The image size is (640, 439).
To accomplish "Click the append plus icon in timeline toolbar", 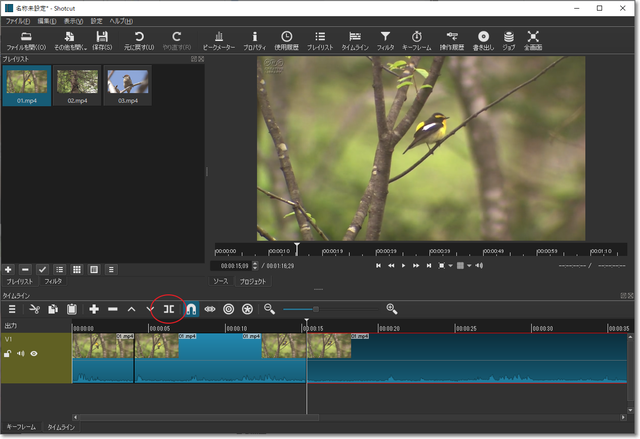I will (93, 309).
